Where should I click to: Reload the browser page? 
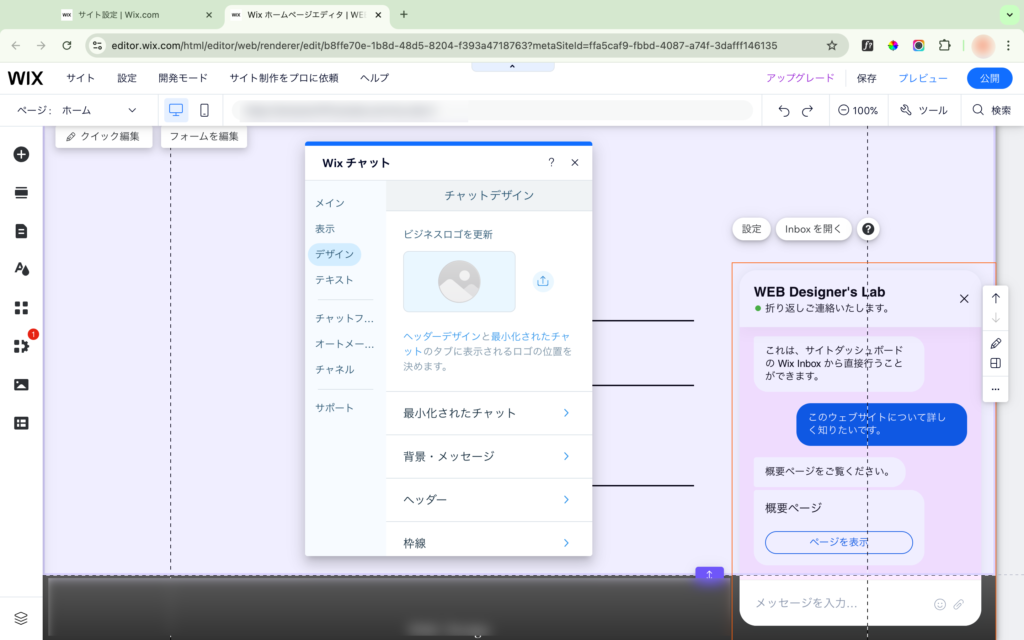tap(67, 45)
